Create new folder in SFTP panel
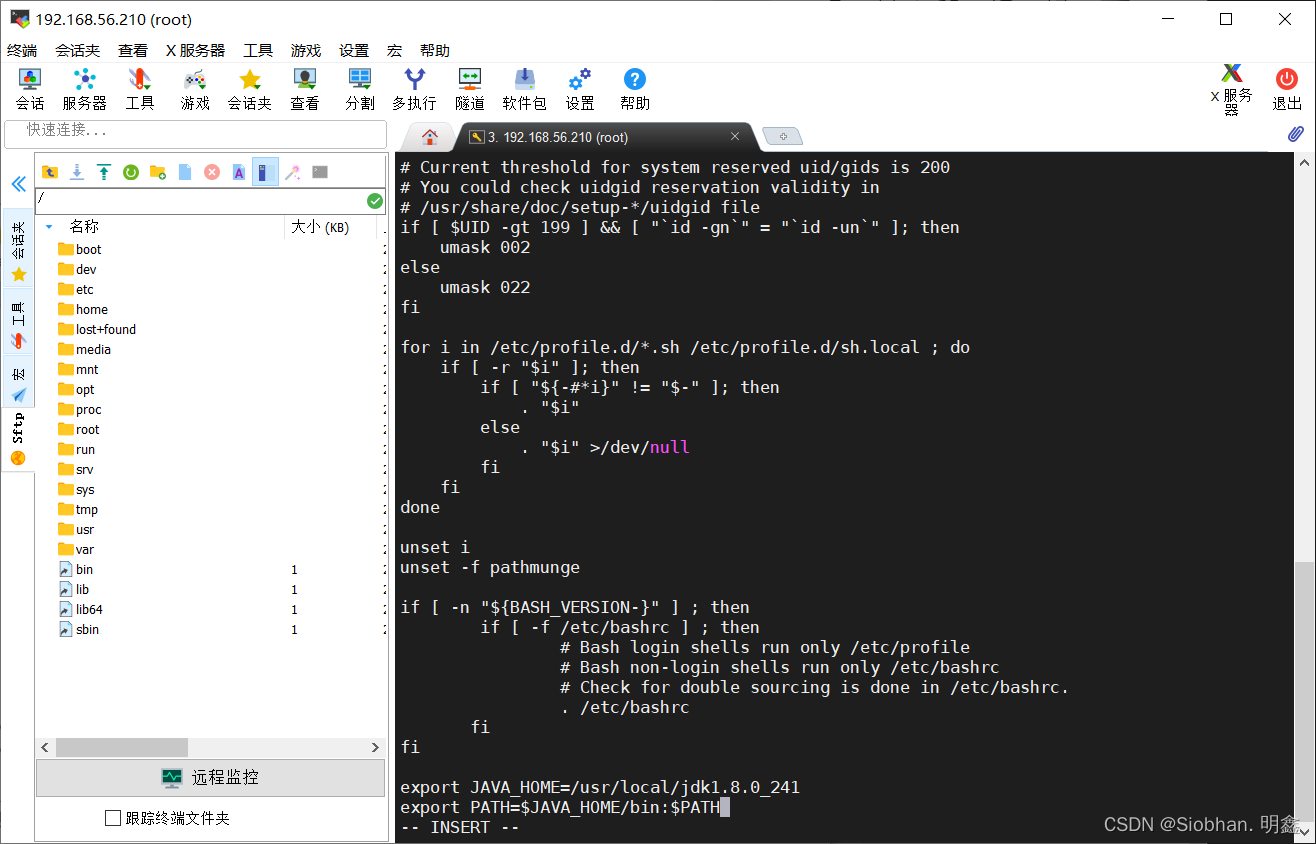Viewport: 1316px width, 844px height. [157, 172]
